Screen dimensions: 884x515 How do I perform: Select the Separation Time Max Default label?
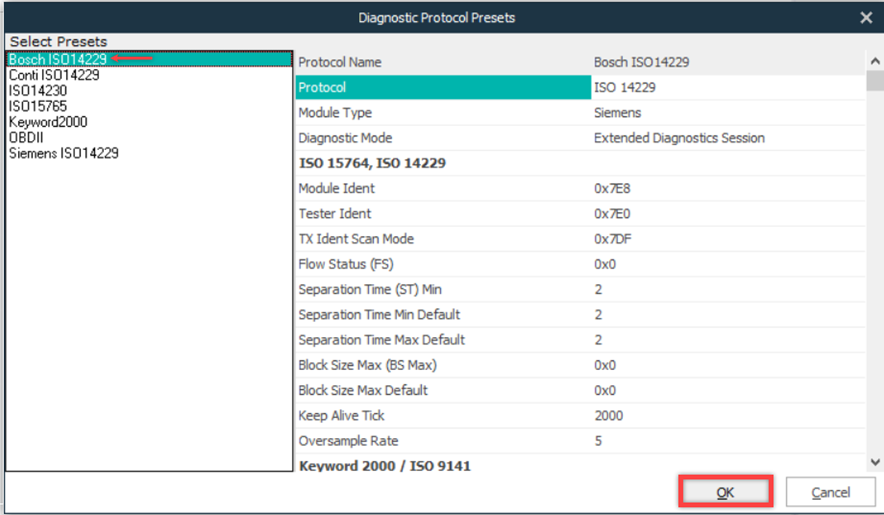tap(382, 340)
